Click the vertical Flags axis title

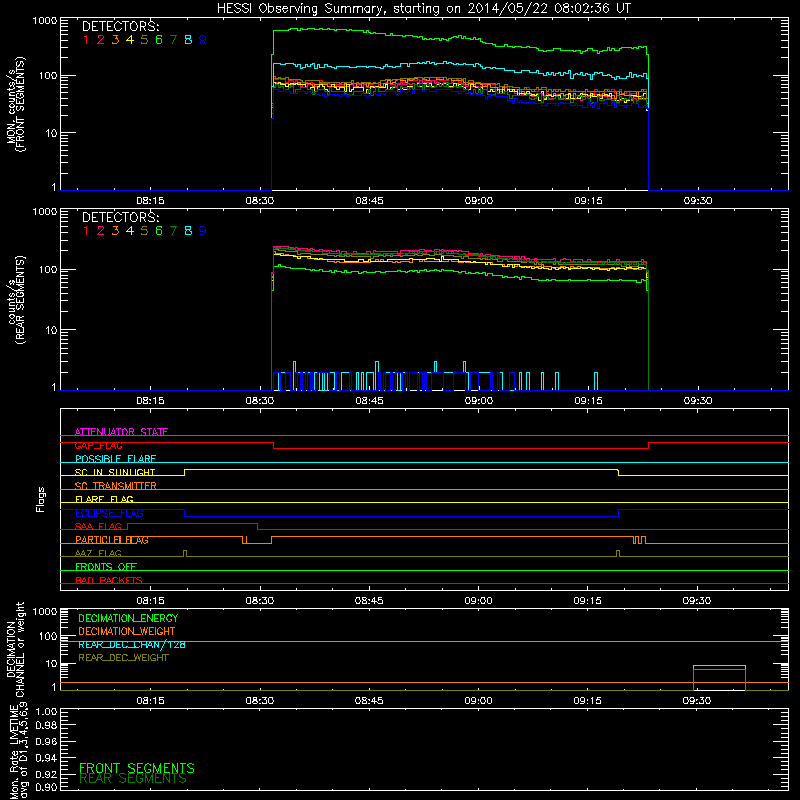[x=41, y=499]
